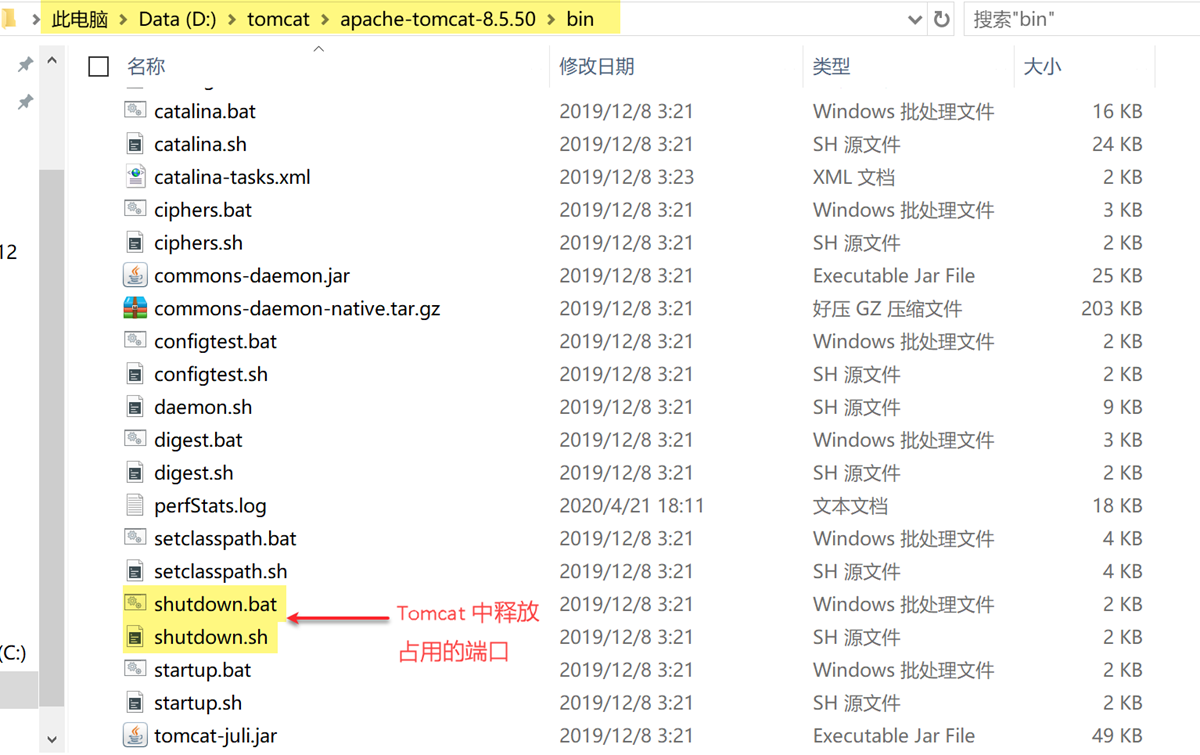Click the setclasspath.bat file icon
The image size is (1200, 755).
pyautogui.click(x=135, y=538)
